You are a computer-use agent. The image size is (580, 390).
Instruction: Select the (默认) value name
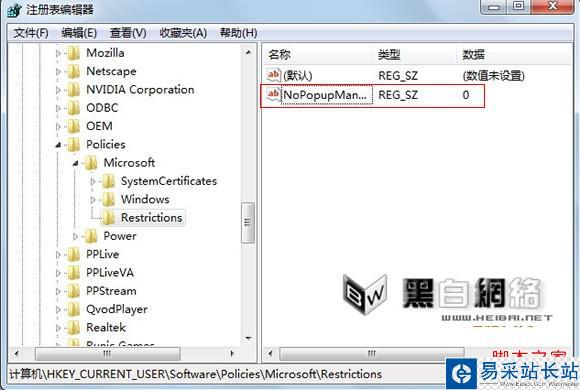[298, 76]
